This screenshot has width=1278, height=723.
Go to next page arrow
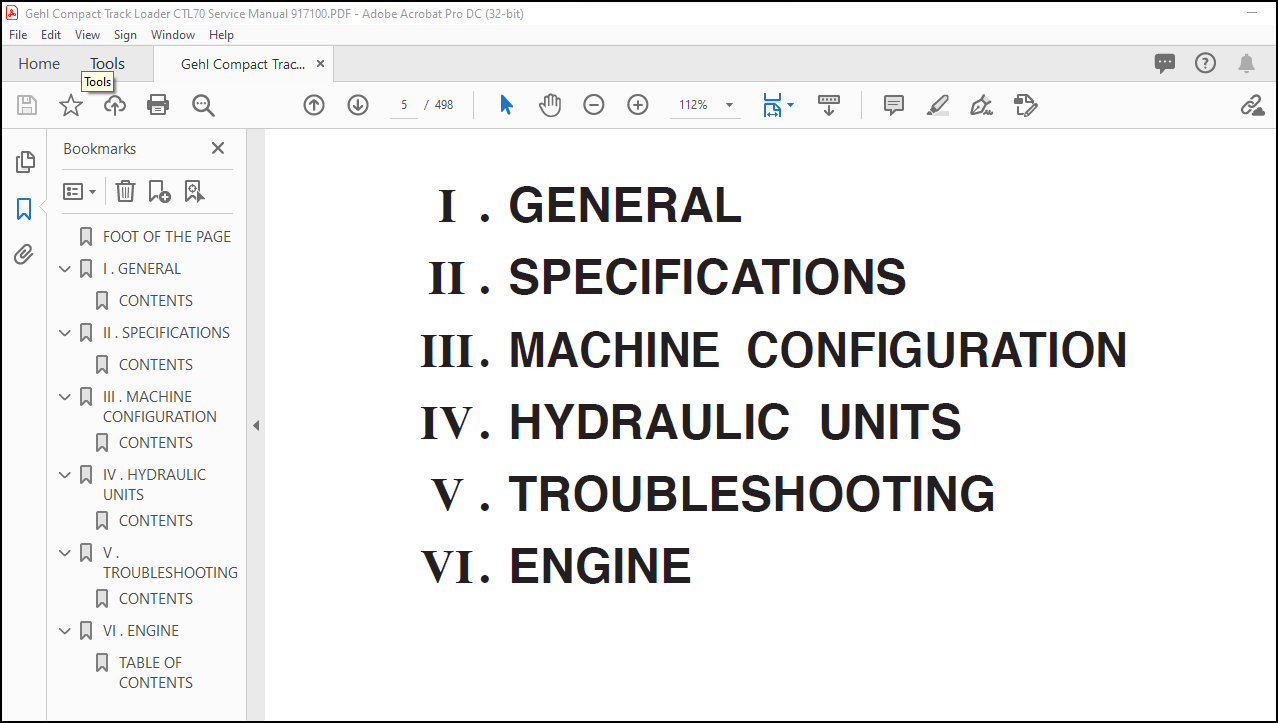point(358,105)
